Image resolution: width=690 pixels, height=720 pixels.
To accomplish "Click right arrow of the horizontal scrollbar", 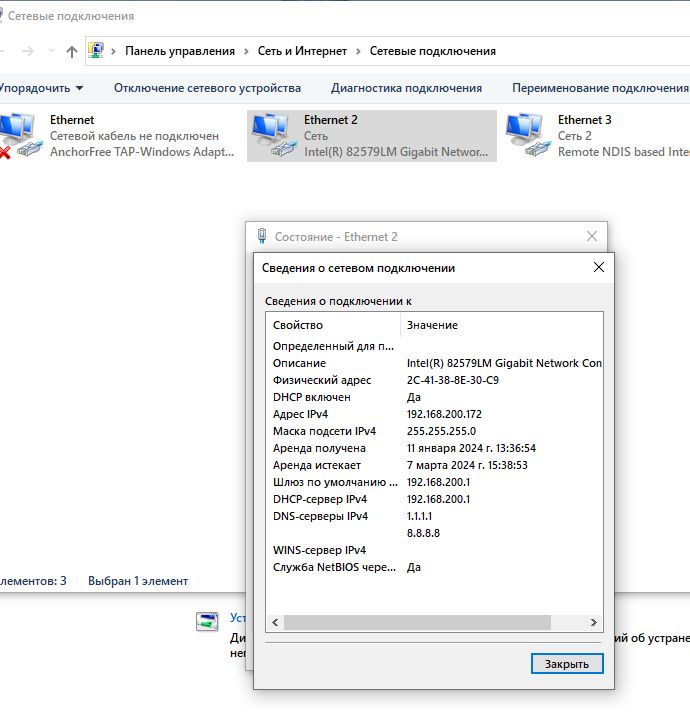I will (x=595, y=622).
